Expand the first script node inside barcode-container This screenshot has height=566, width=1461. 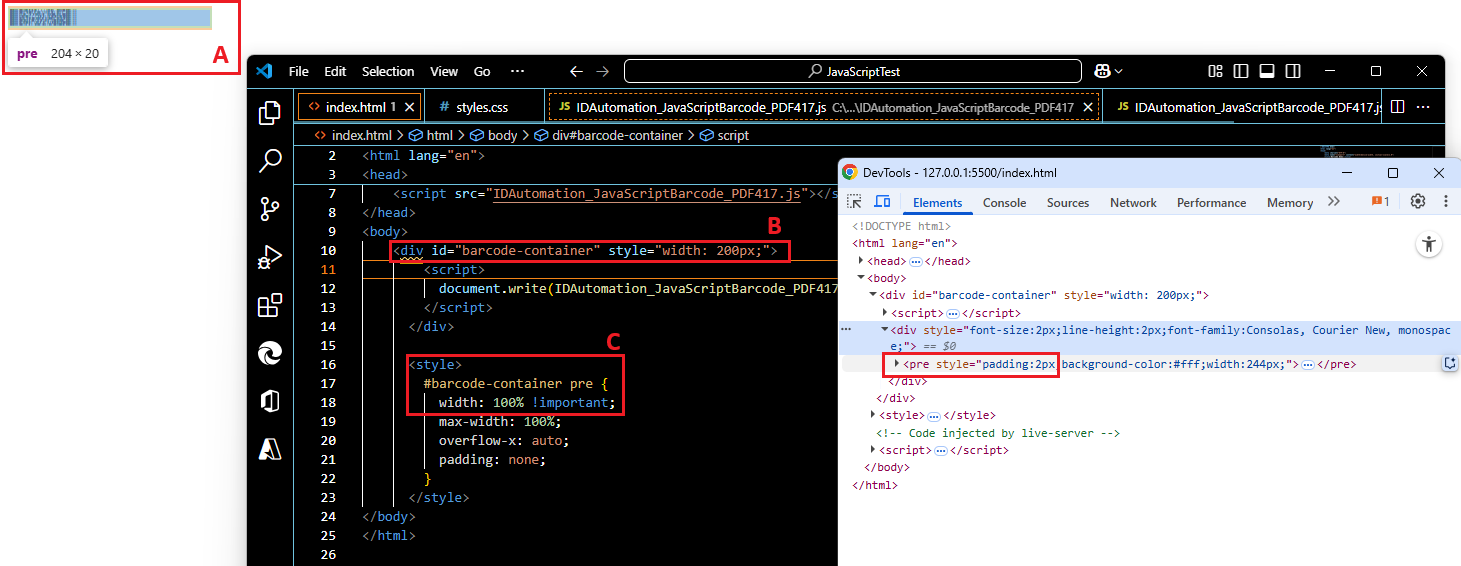click(x=885, y=313)
